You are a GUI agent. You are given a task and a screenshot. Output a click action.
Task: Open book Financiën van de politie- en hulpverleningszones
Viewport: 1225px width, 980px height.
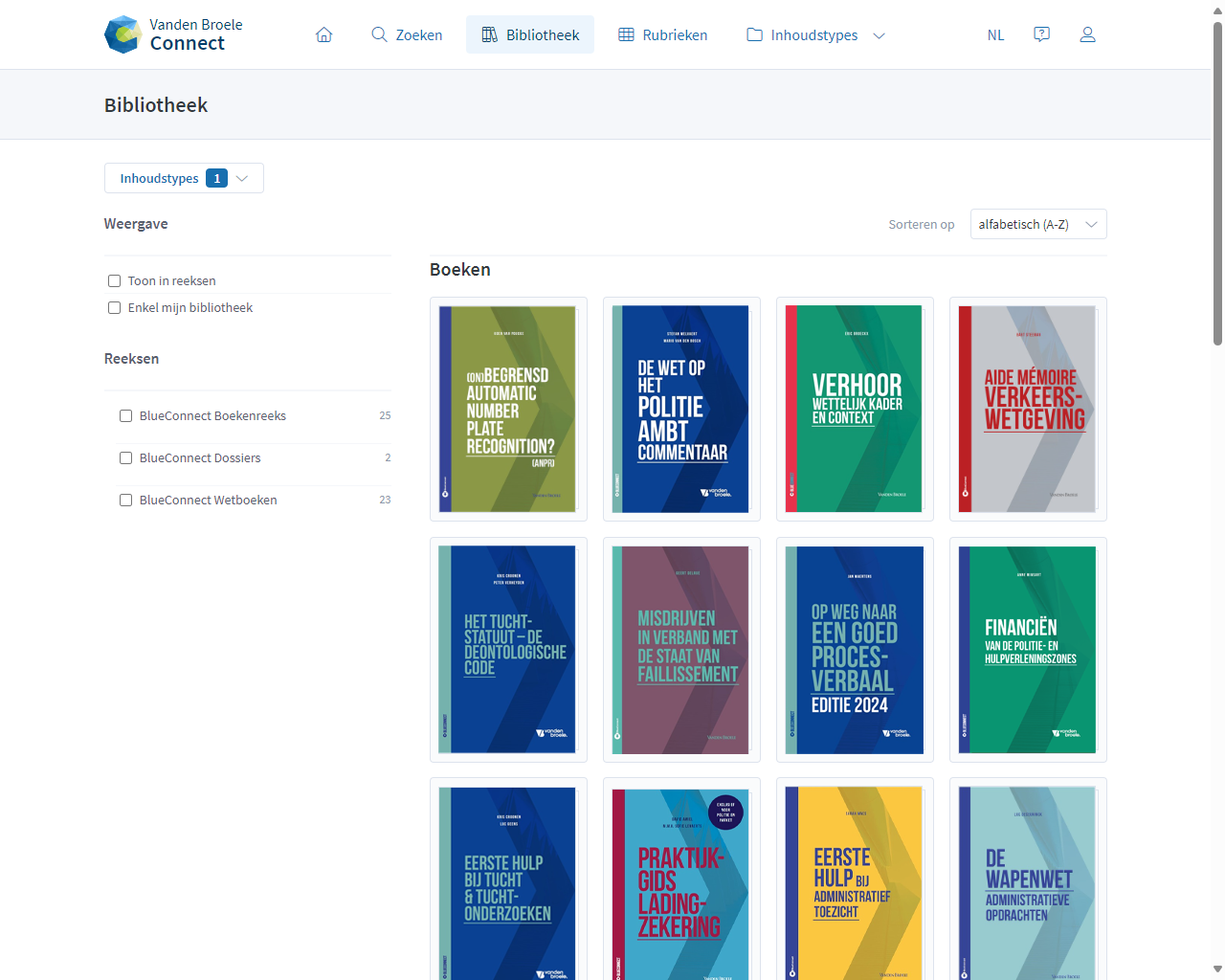tap(1028, 650)
